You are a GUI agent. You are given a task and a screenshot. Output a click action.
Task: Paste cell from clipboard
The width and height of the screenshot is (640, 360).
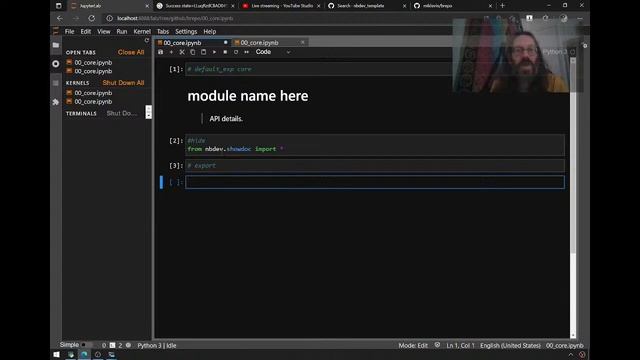(203, 52)
